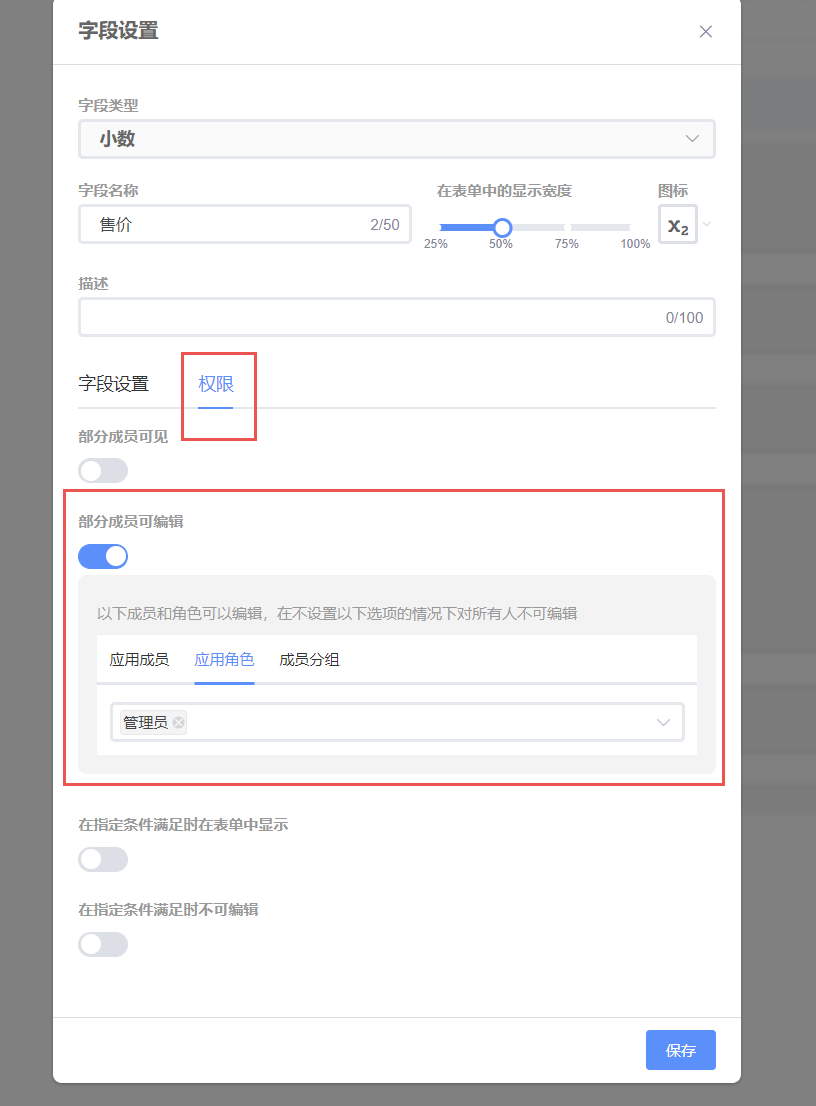The width and height of the screenshot is (816, 1106).
Task: Click the 字段名称 input containing 售价
Action: coord(230,225)
